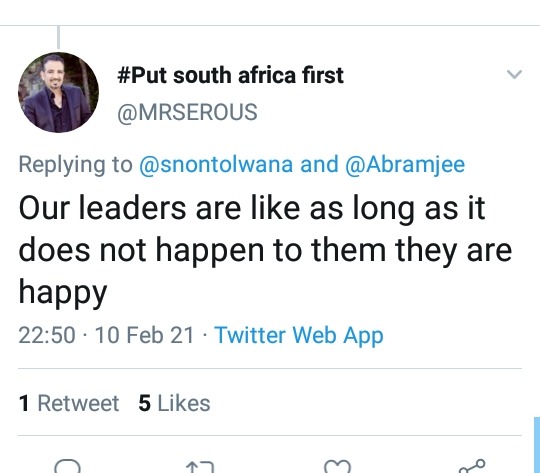Click the blue scroll indicator at right edge
Screen dimensions: 540x473
coord(537,445)
